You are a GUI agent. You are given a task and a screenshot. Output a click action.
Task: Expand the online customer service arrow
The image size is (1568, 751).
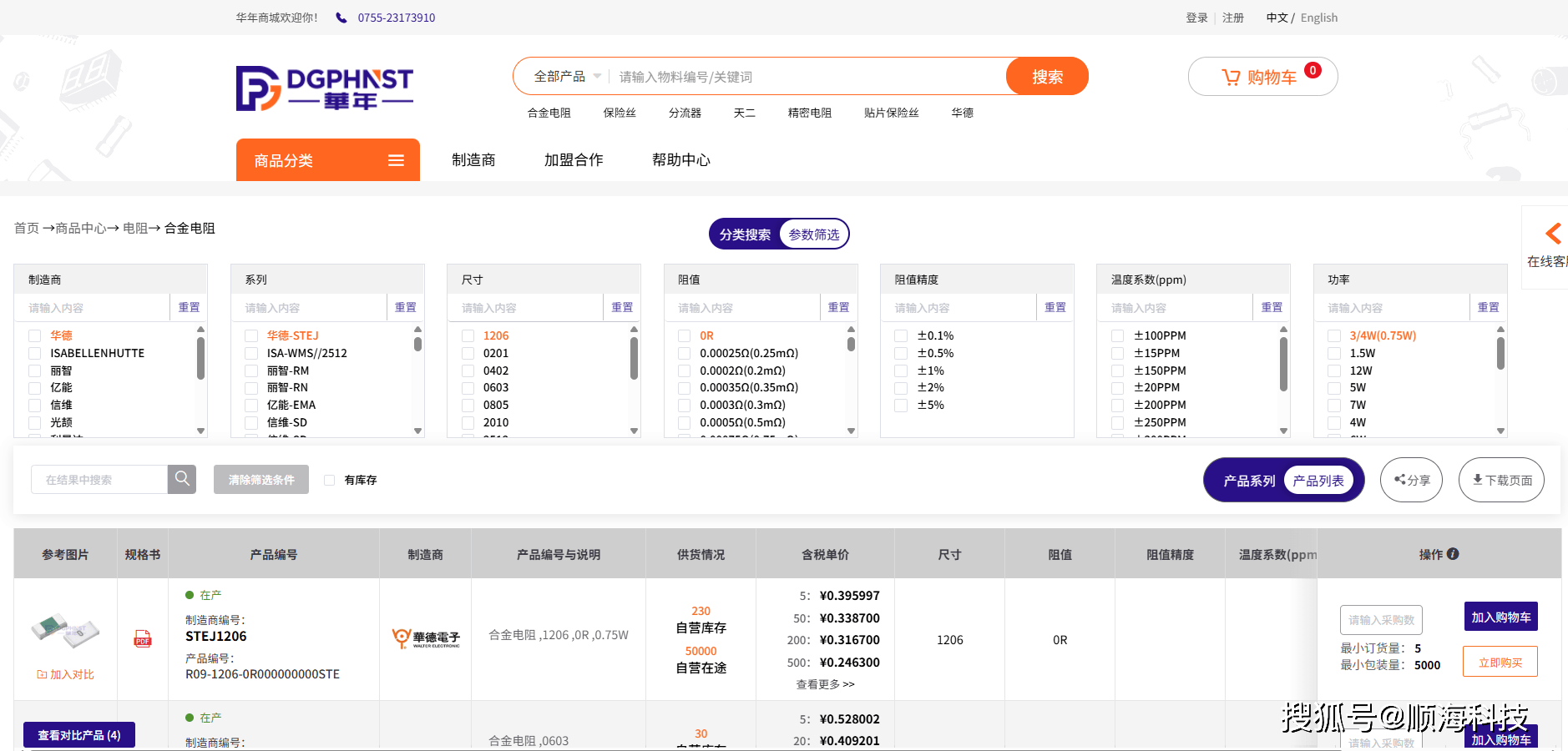[1552, 234]
